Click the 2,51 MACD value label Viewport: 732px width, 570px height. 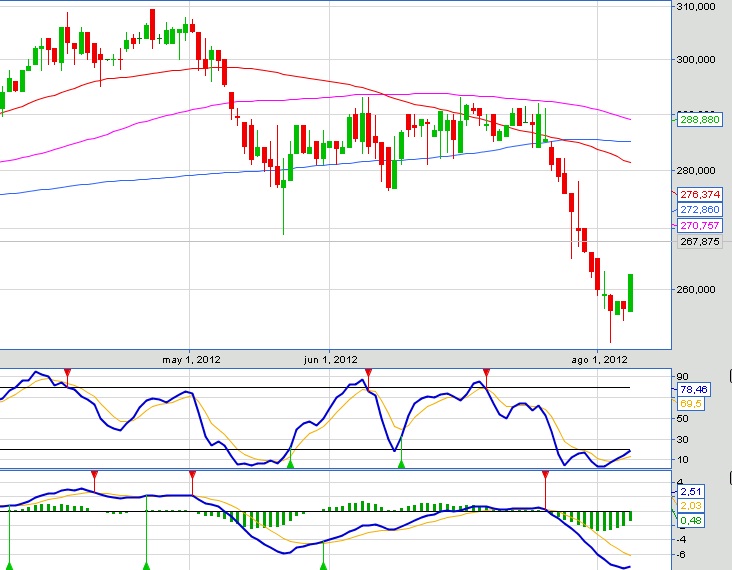coord(692,492)
